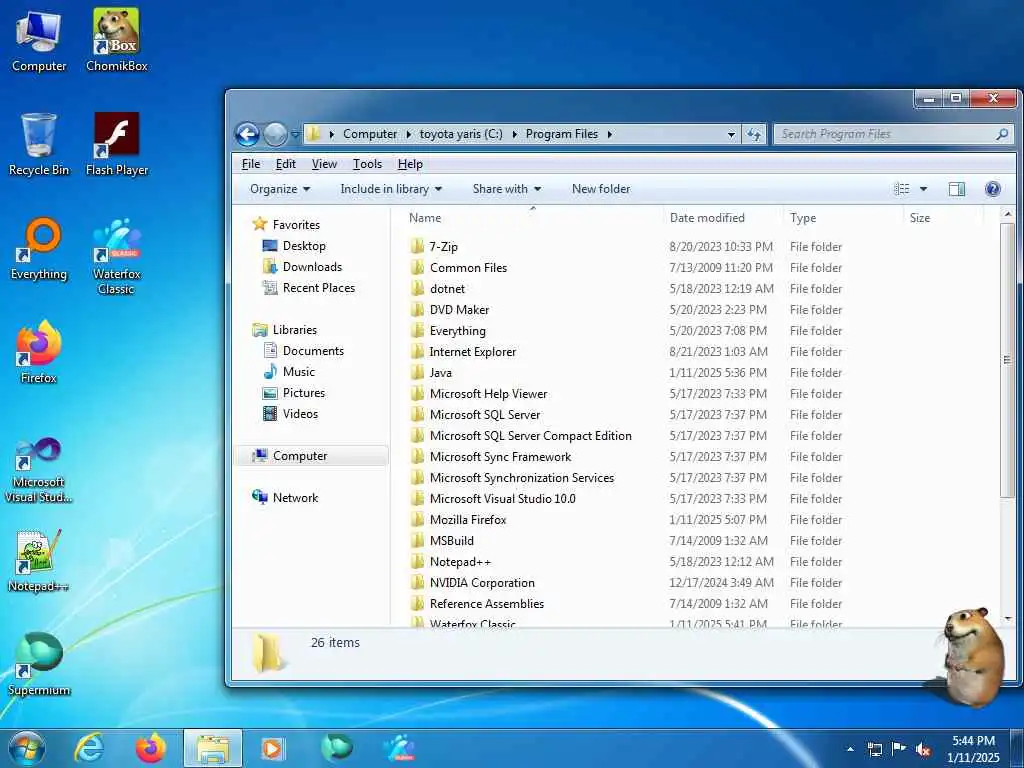Select Microsoft Visual Studio 10.0 folder
Screen dimensions: 1024x768
coord(493,499)
